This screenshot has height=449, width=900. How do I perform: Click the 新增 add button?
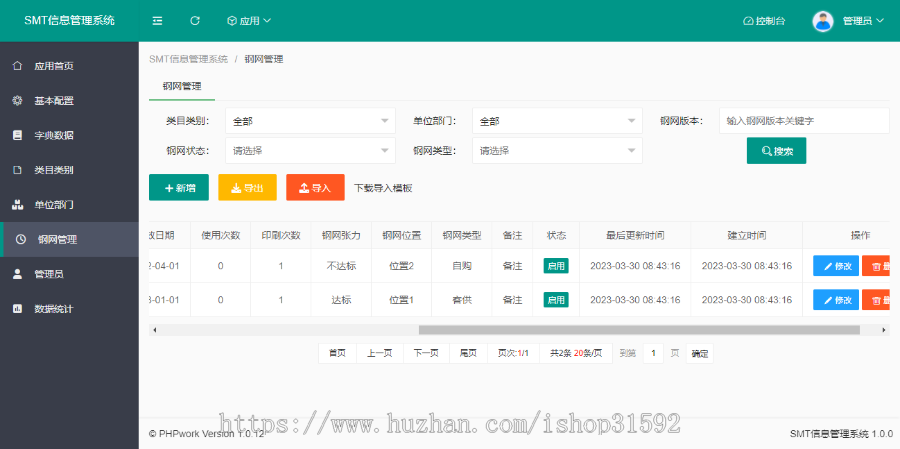tap(179, 187)
